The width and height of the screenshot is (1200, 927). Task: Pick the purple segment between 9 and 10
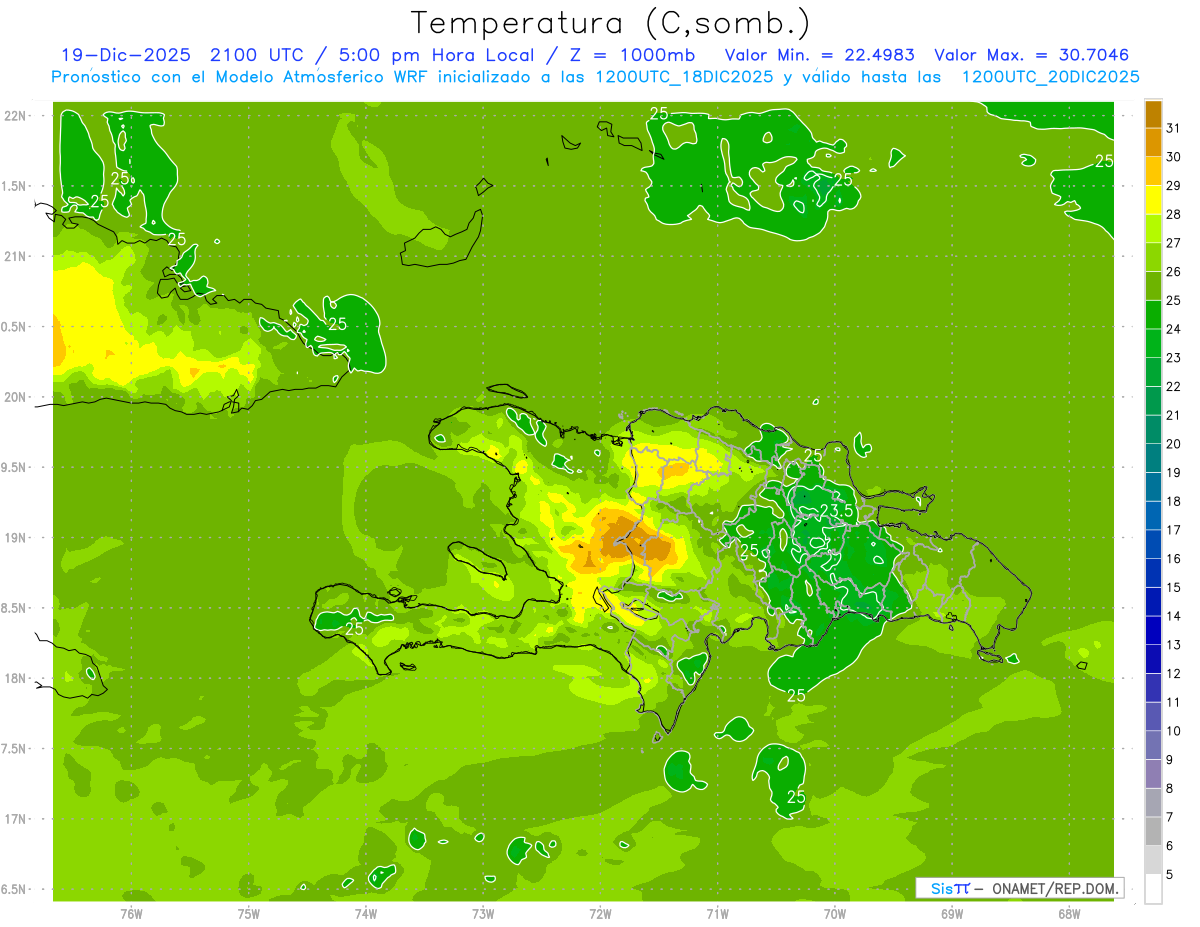[1153, 746]
